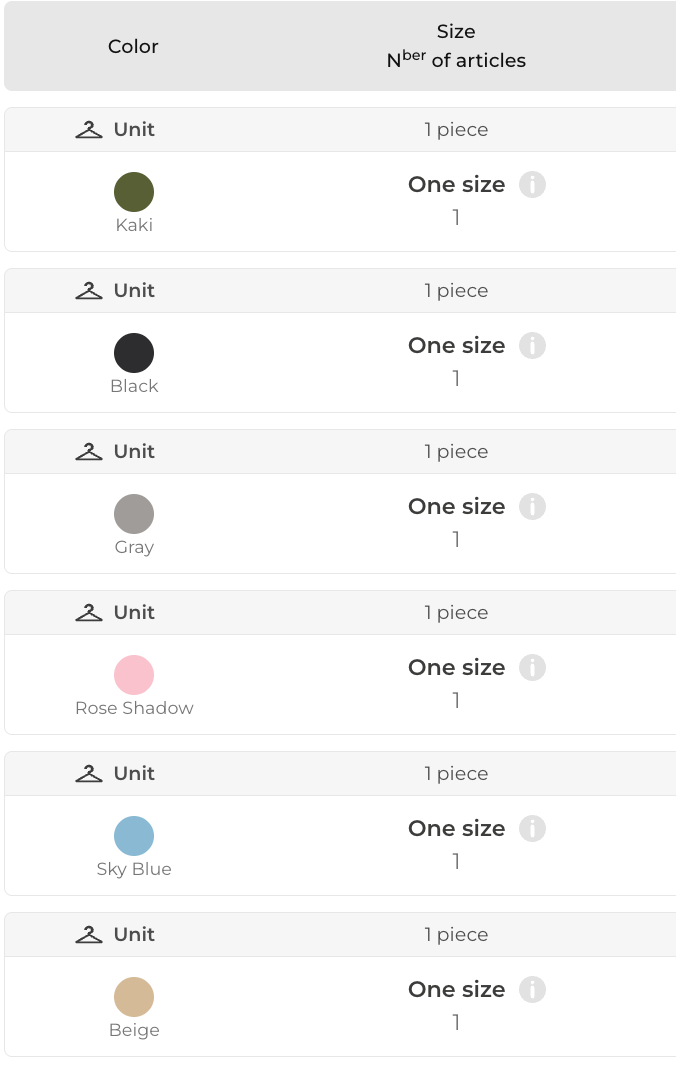Viewport: 676px width, 1070px height.
Task: Select the Kaki color swatch
Action: tap(134, 192)
